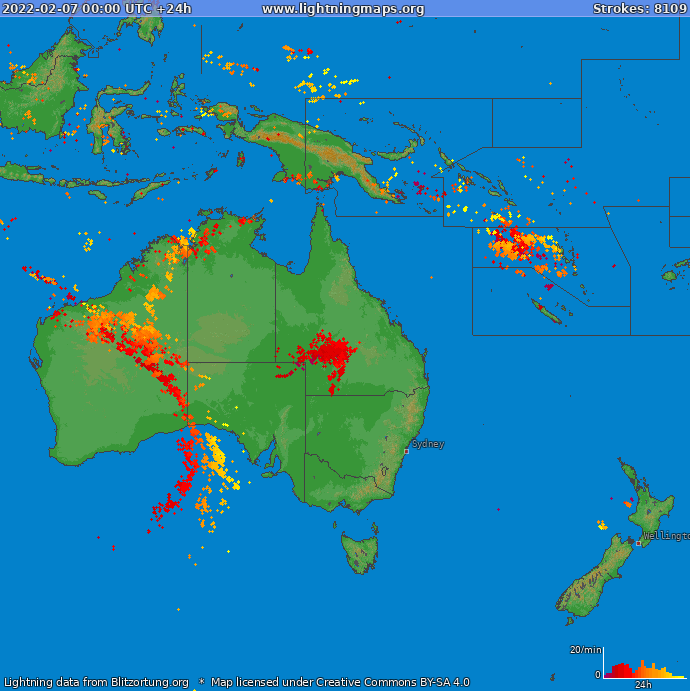
Task: Click the Wellington city marker square
Action: pyautogui.click(x=638, y=543)
